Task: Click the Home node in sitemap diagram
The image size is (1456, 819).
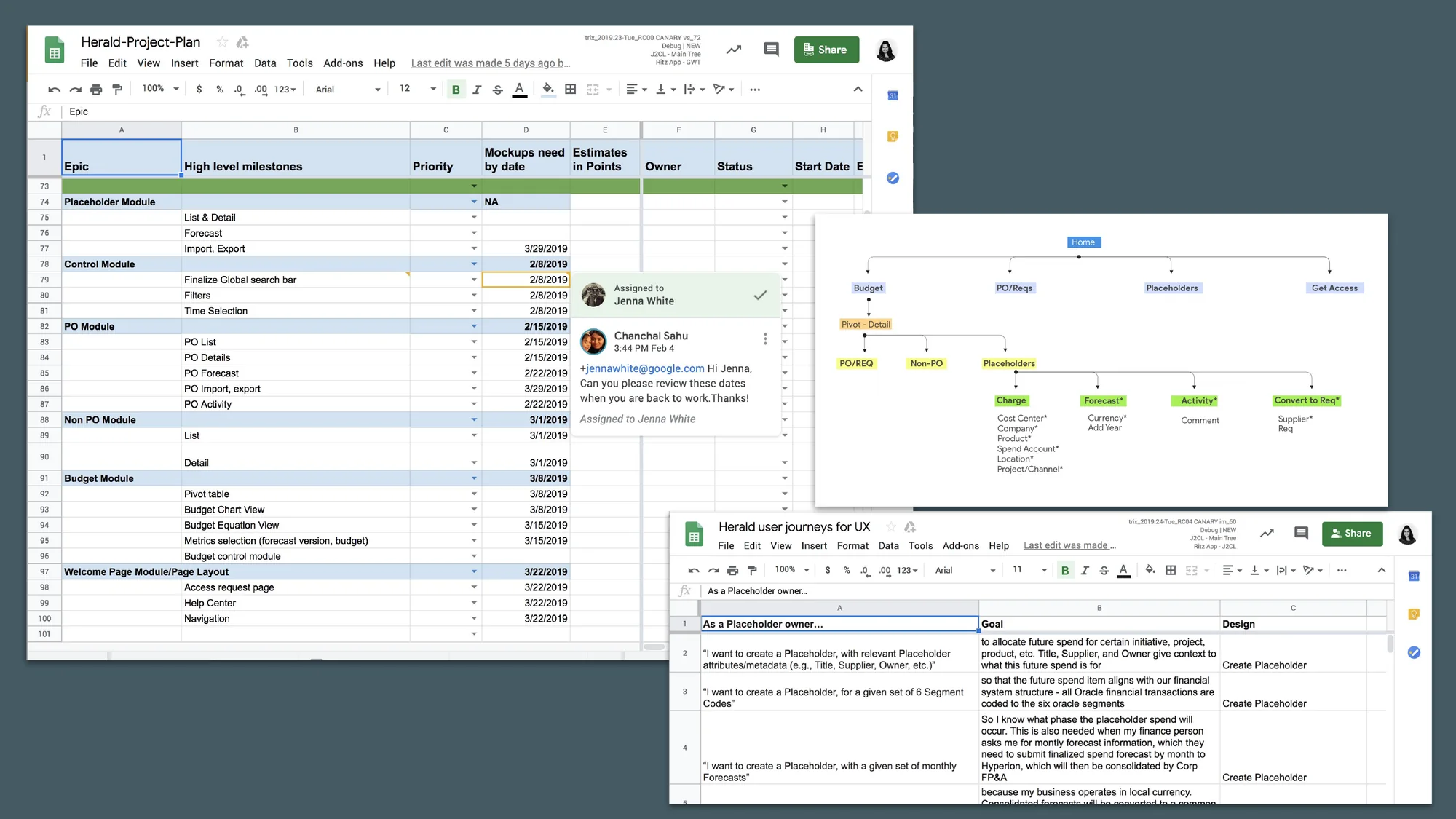Action: coord(1083,242)
